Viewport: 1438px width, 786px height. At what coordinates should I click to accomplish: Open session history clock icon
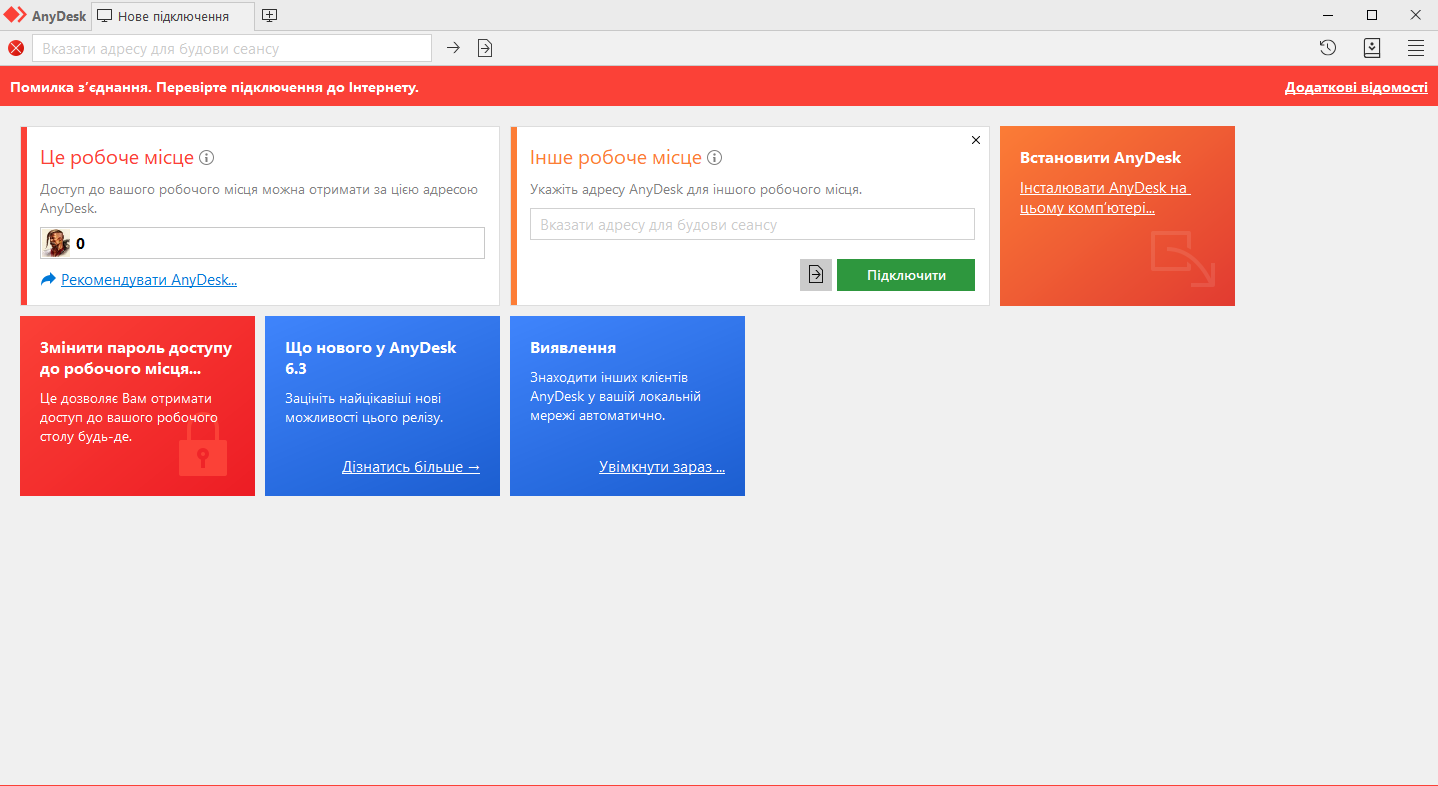pos(1328,48)
